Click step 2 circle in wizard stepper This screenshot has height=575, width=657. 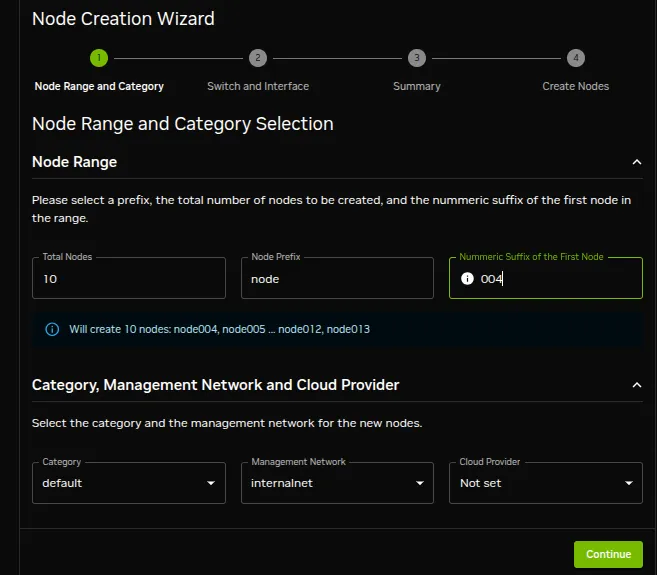(258, 58)
